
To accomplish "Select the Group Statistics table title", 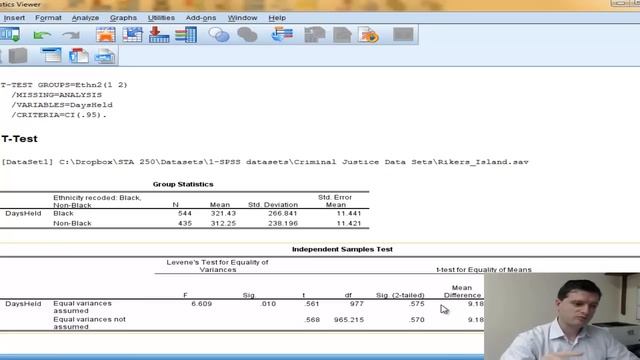I will click(x=183, y=184).
